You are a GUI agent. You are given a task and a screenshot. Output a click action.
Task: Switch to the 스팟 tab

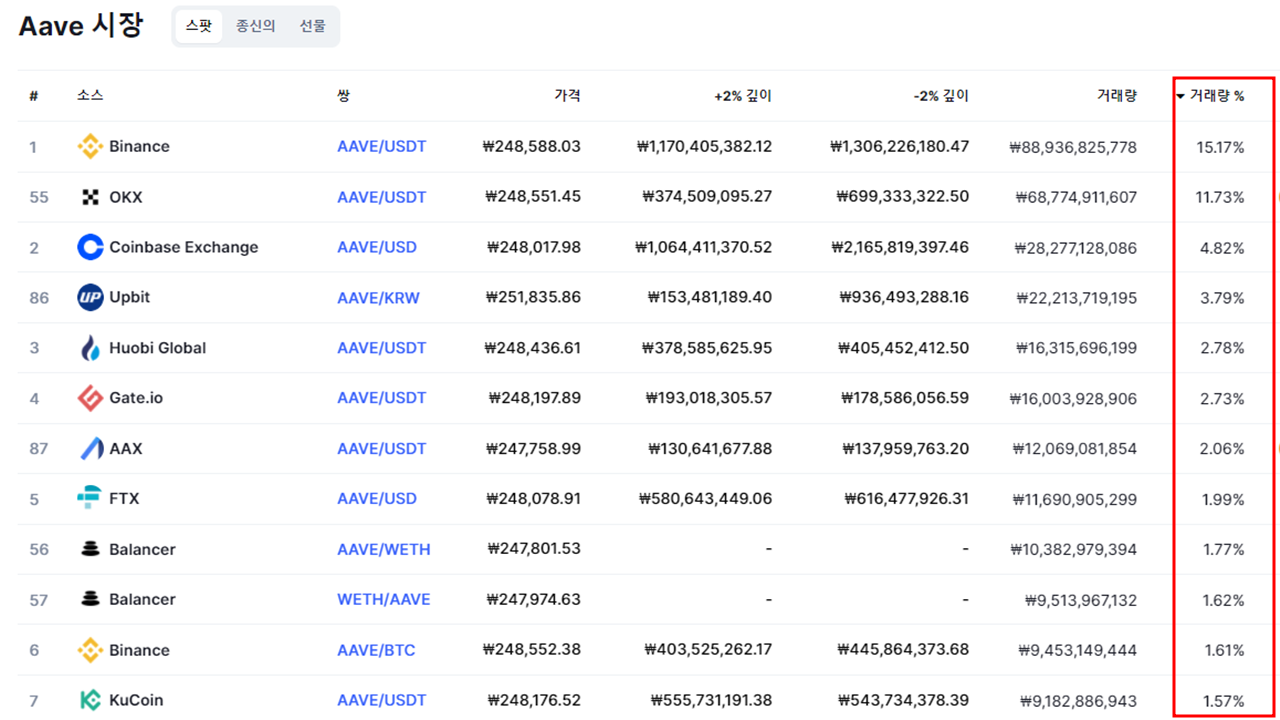coord(199,26)
